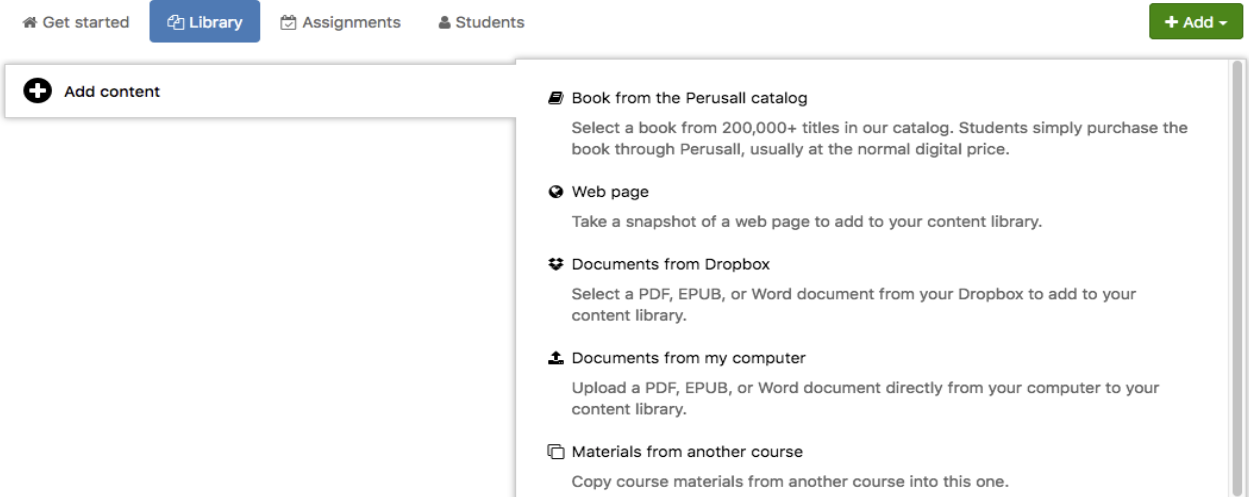Click the home icon in Get started
1249x497 pixels.
click(x=30, y=22)
